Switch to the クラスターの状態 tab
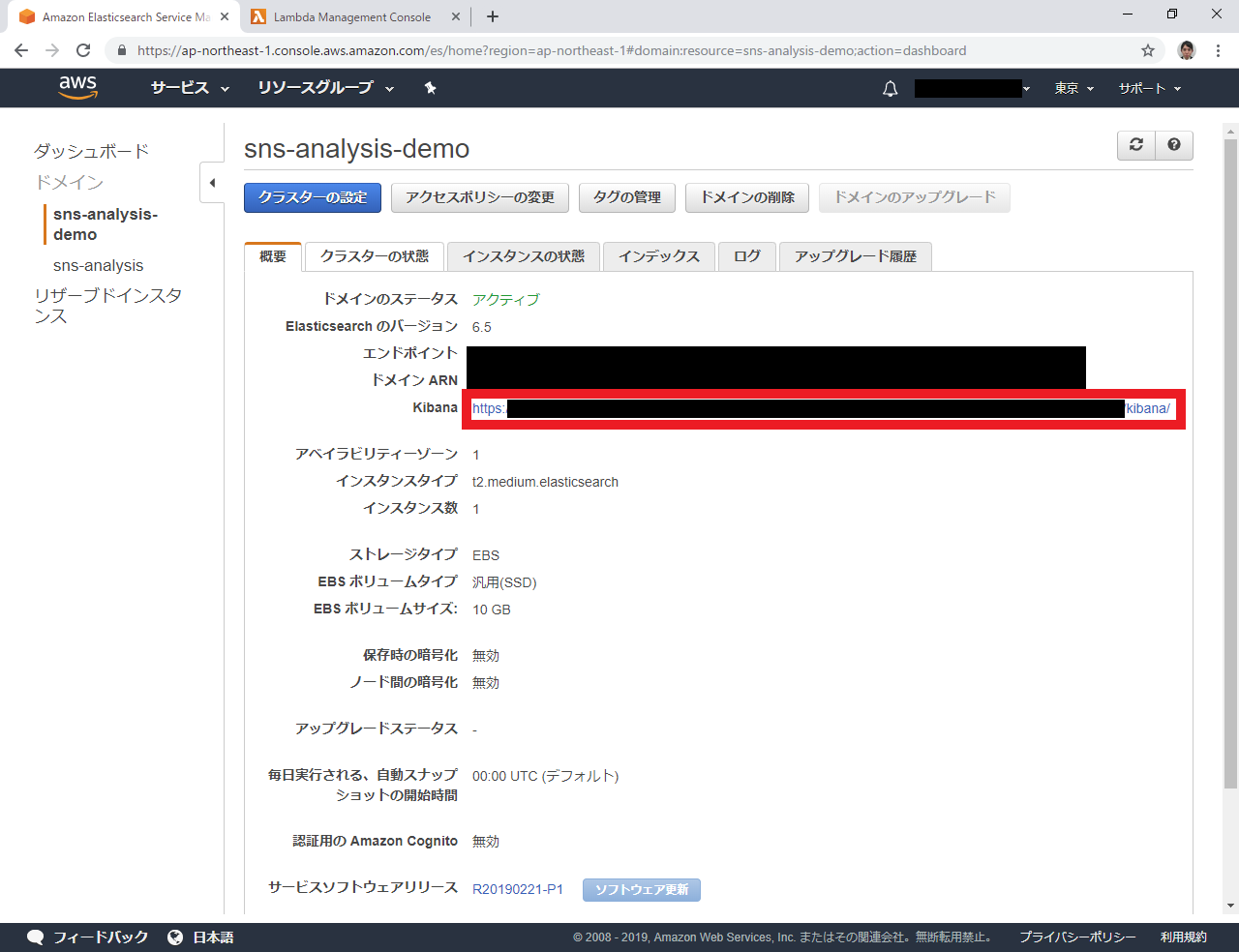 click(x=375, y=256)
